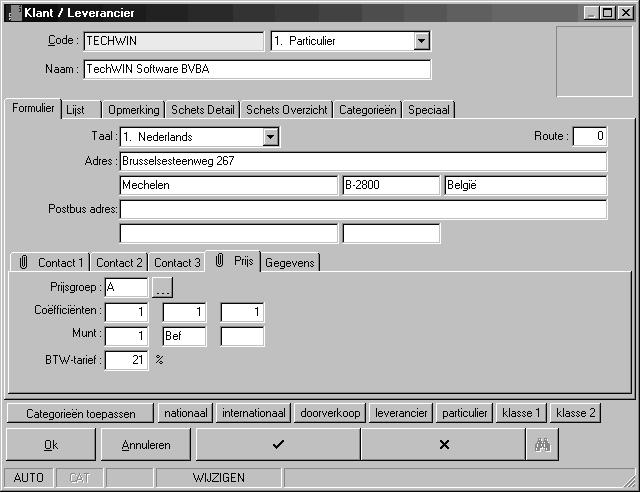Image resolution: width=640 pixels, height=493 pixels.
Task: Click the postal code field B-2800
Action: 391,185
